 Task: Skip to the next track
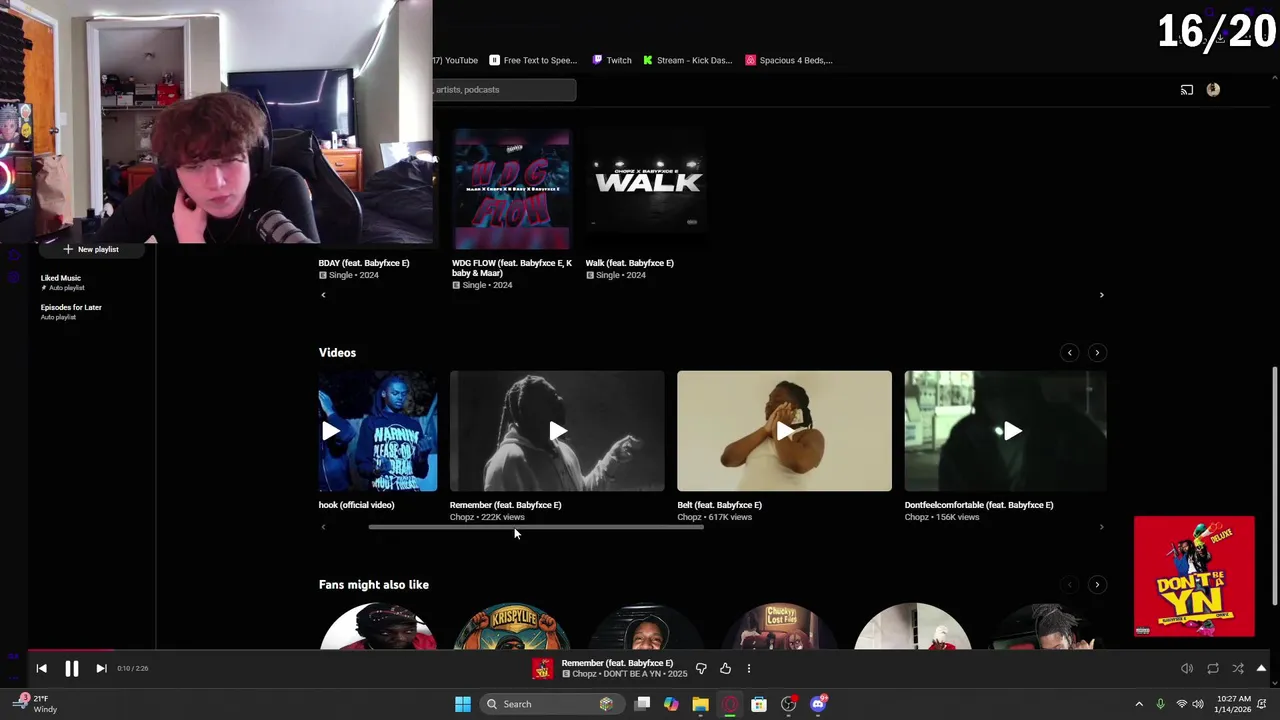101,668
